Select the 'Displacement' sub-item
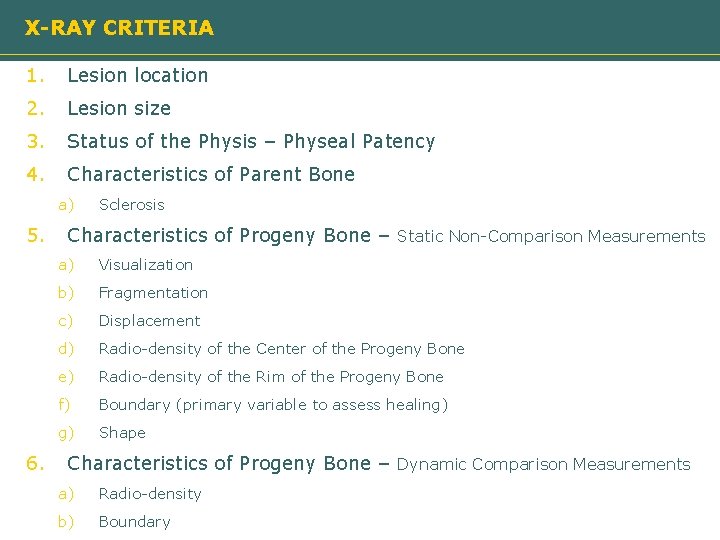 coord(149,321)
